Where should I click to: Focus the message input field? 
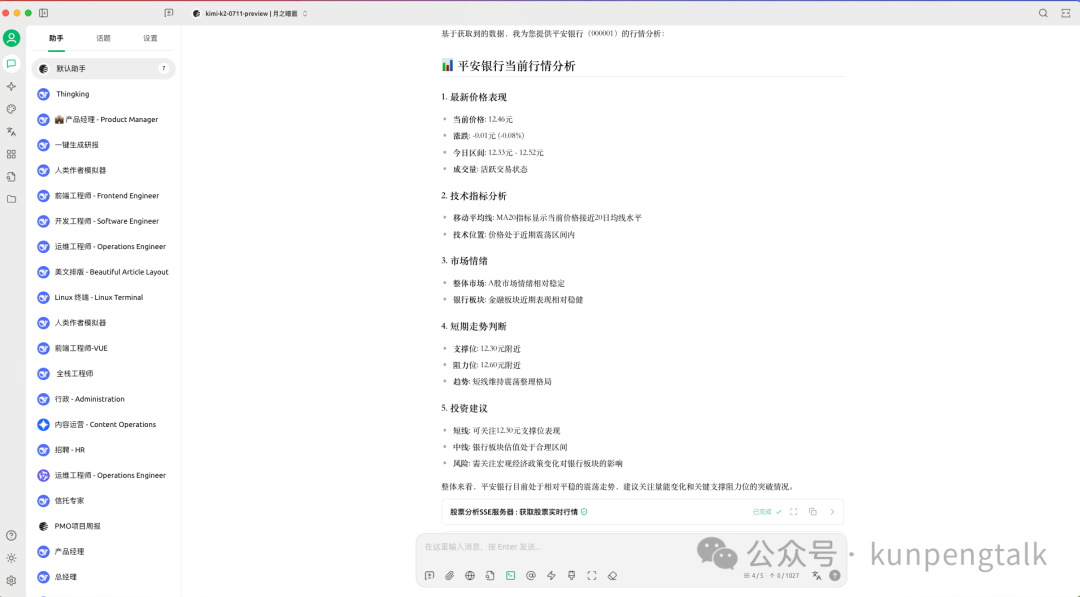[631, 547]
